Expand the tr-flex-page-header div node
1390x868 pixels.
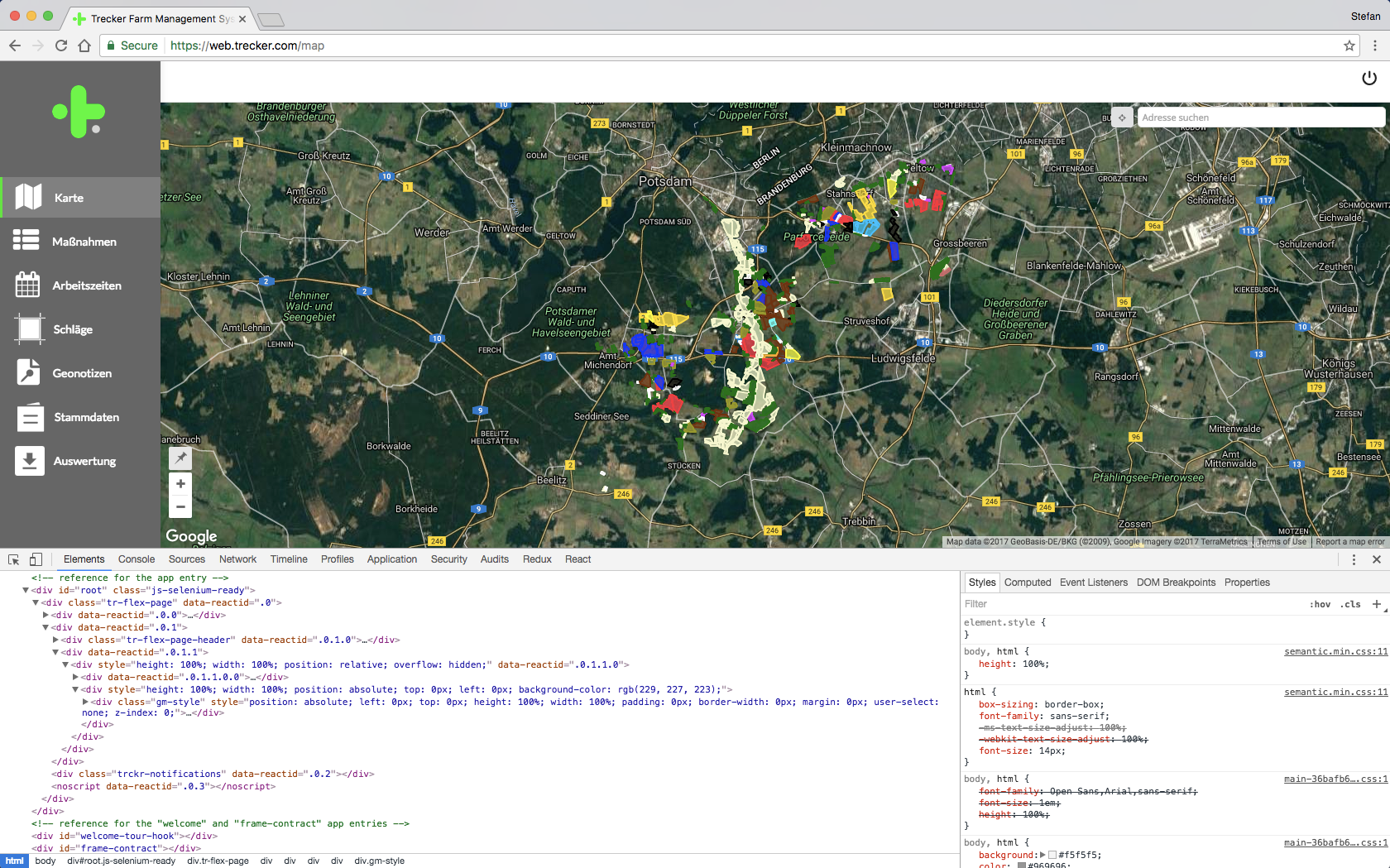(55, 640)
